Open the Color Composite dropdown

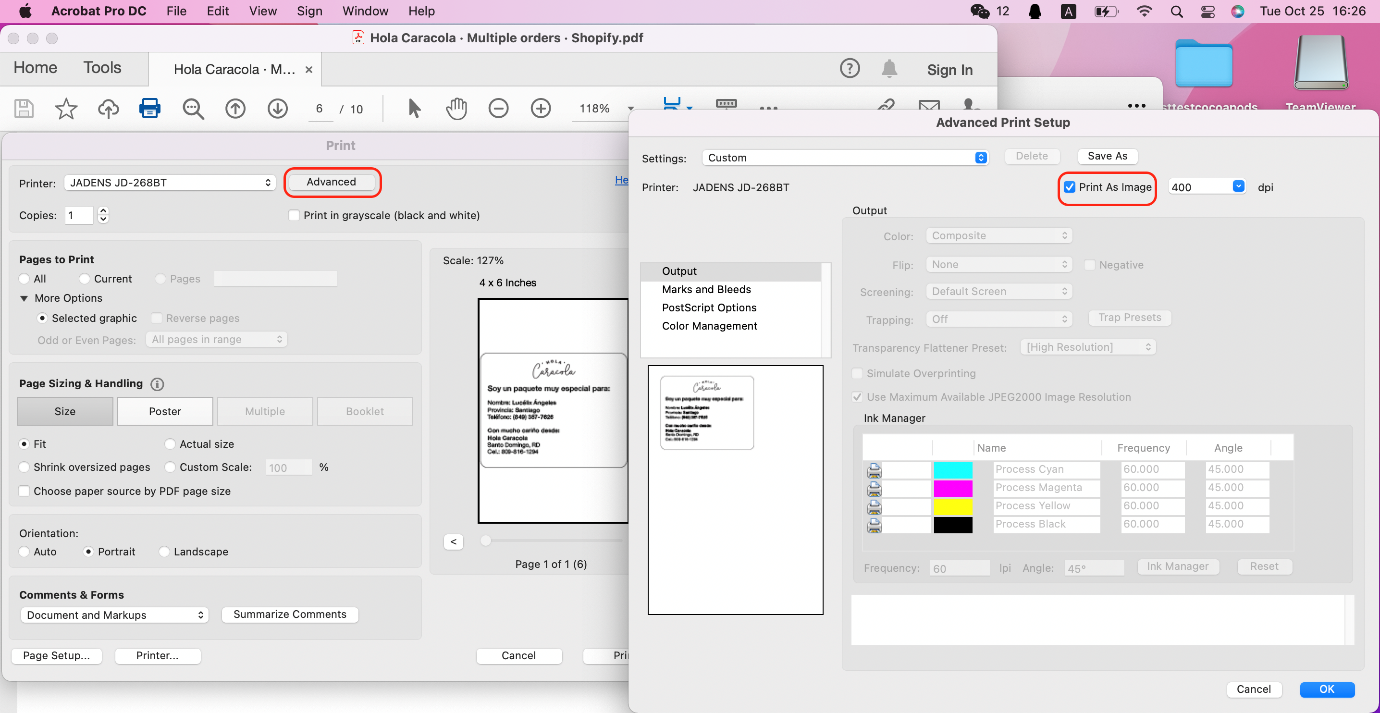click(999, 236)
